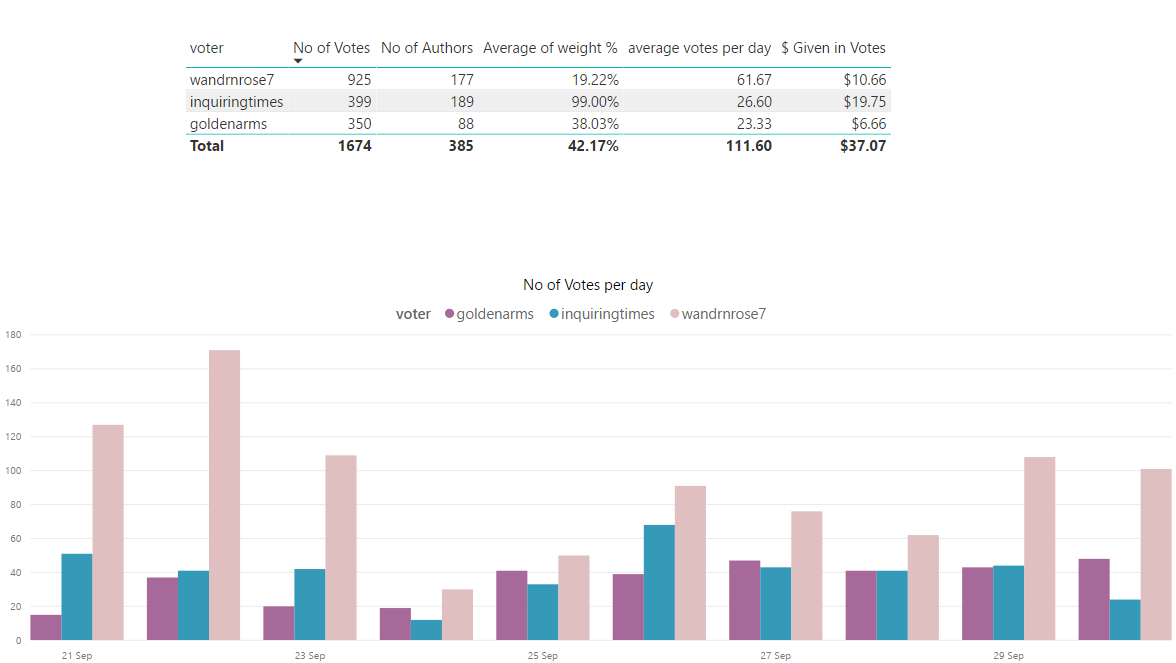Select the goldenarms table row
Screen dimensions: 1176x663
click(228, 124)
